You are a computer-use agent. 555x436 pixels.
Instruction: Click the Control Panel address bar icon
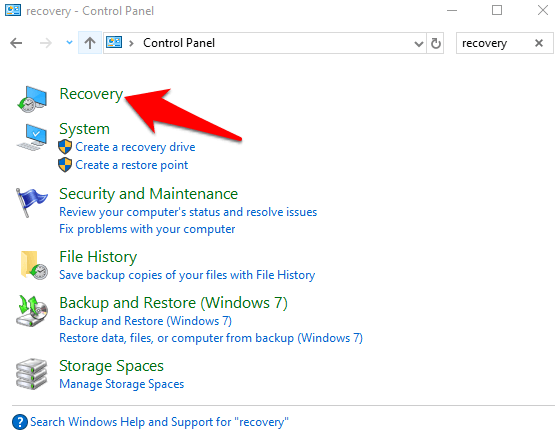click(x=114, y=42)
